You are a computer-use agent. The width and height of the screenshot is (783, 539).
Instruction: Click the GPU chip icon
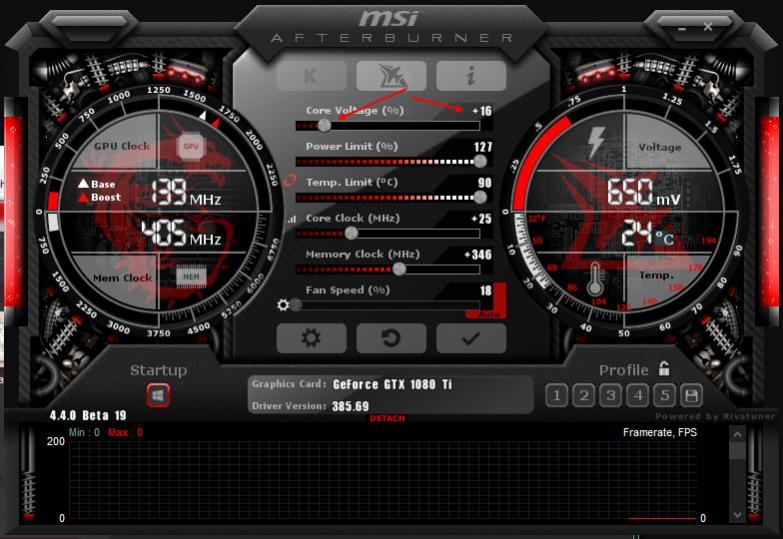pyautogui.click(x=191, y=146)
